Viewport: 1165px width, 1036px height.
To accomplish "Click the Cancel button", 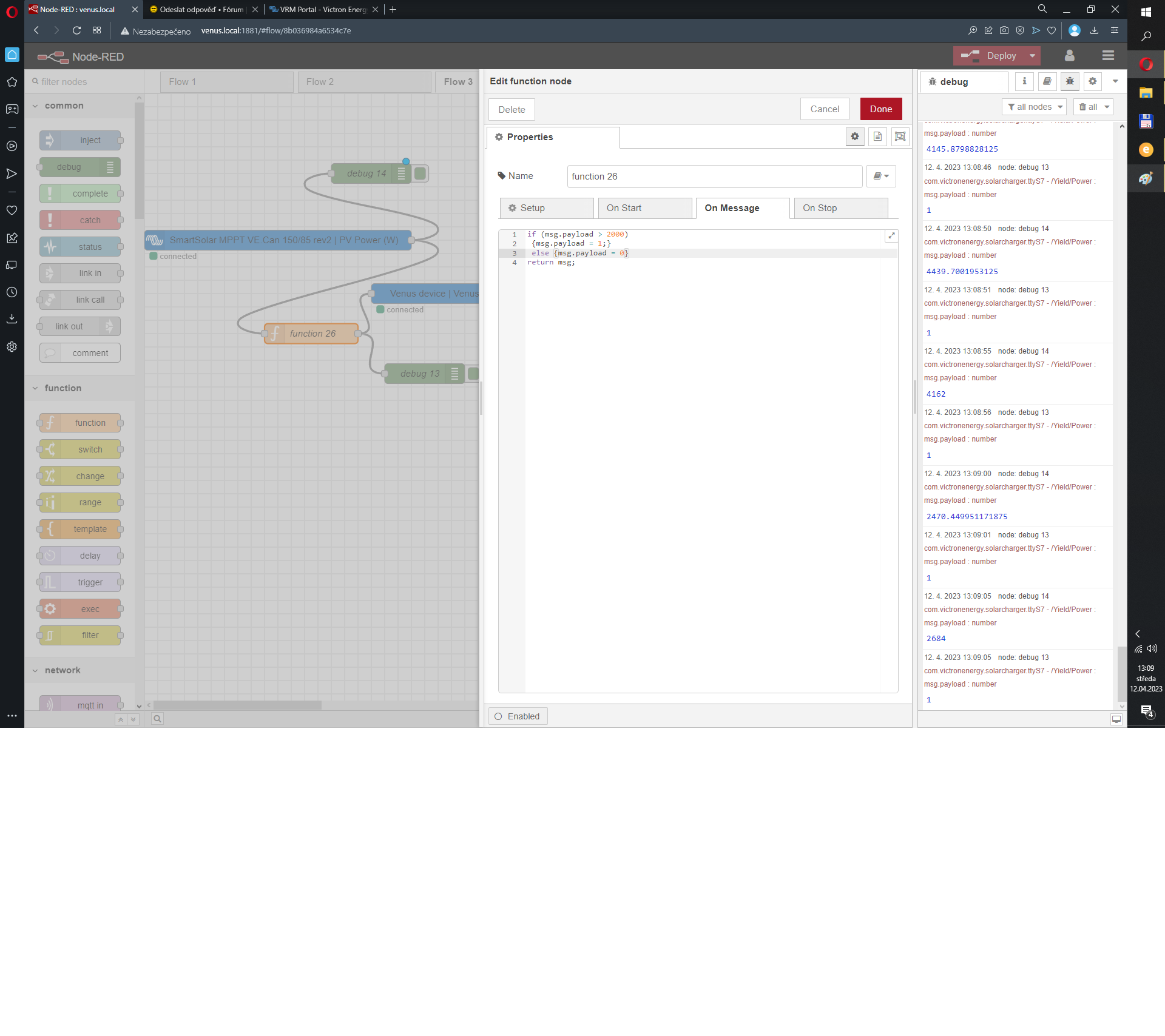I will (825, 109).
